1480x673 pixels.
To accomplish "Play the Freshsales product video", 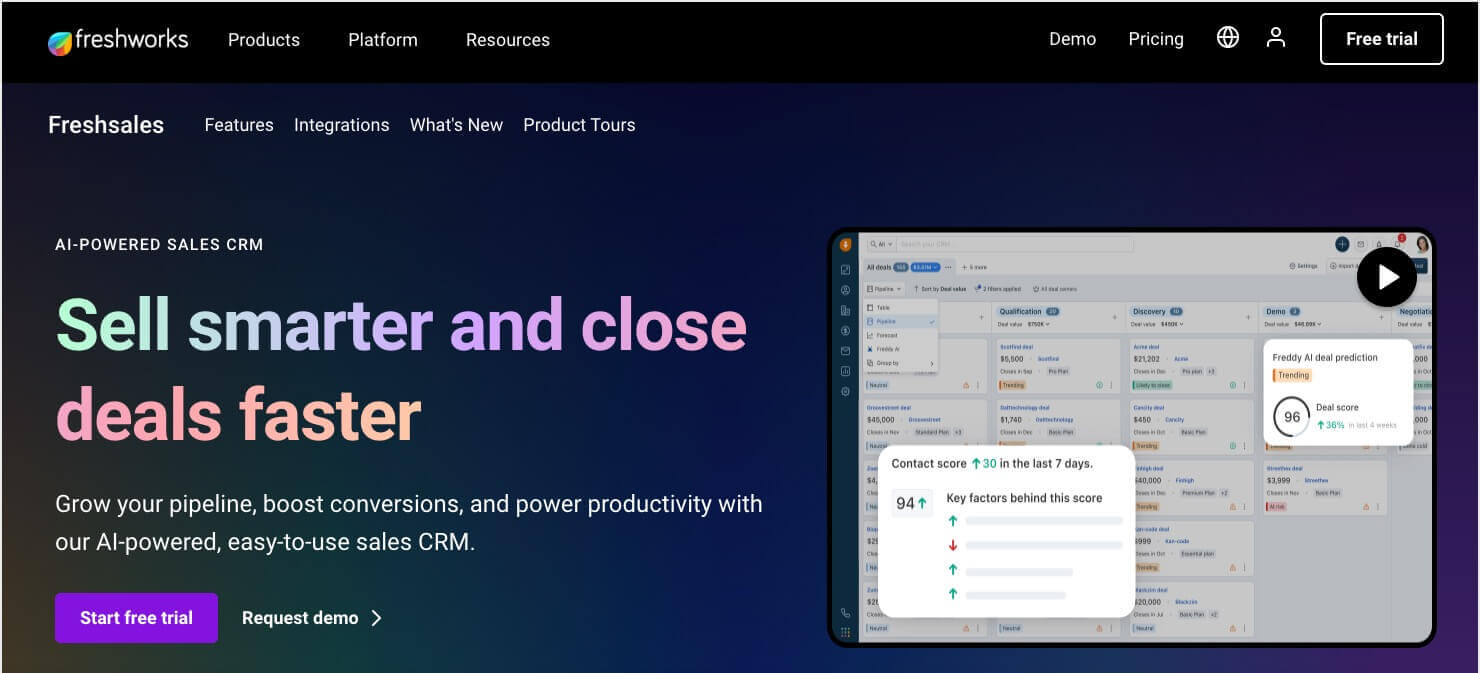I will (1387, 277).
